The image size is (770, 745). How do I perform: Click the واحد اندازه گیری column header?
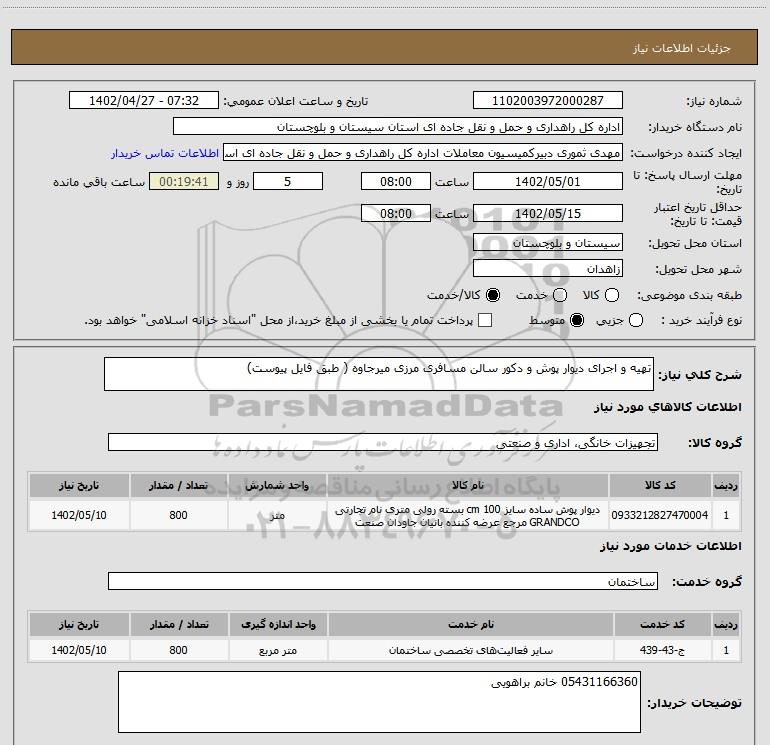[x=278, y=624]
